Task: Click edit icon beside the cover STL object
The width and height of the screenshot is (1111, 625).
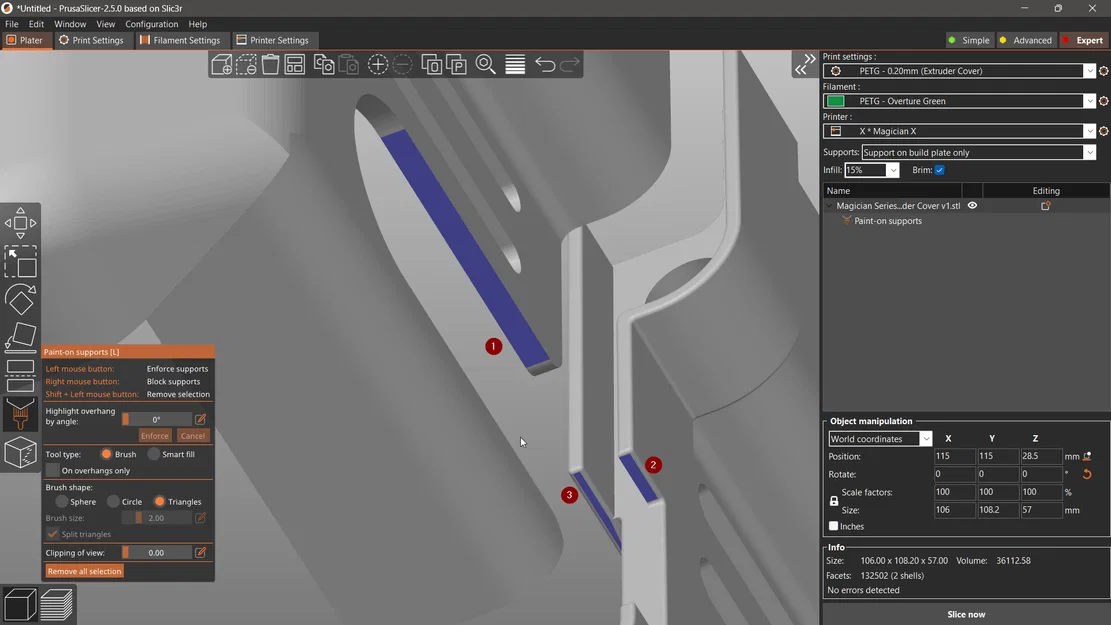Action: (x=1045, y=205)
